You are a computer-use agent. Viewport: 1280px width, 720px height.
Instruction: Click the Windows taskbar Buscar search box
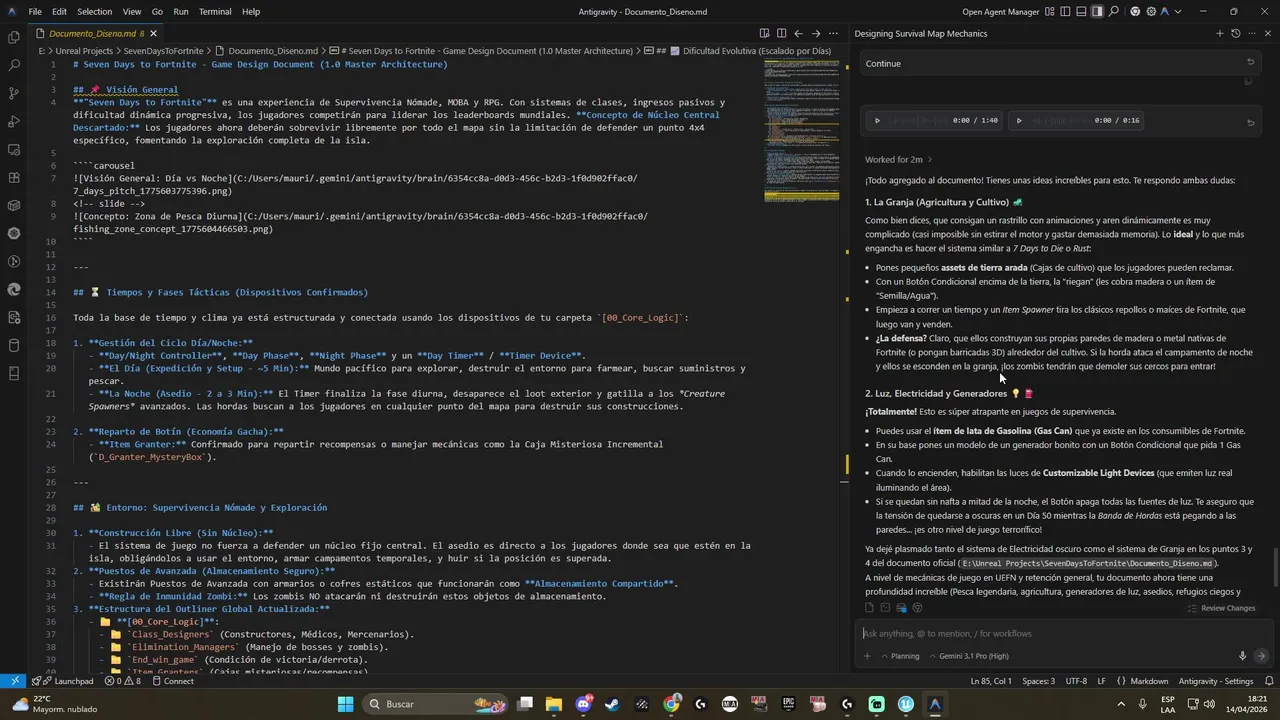[435, 704]
